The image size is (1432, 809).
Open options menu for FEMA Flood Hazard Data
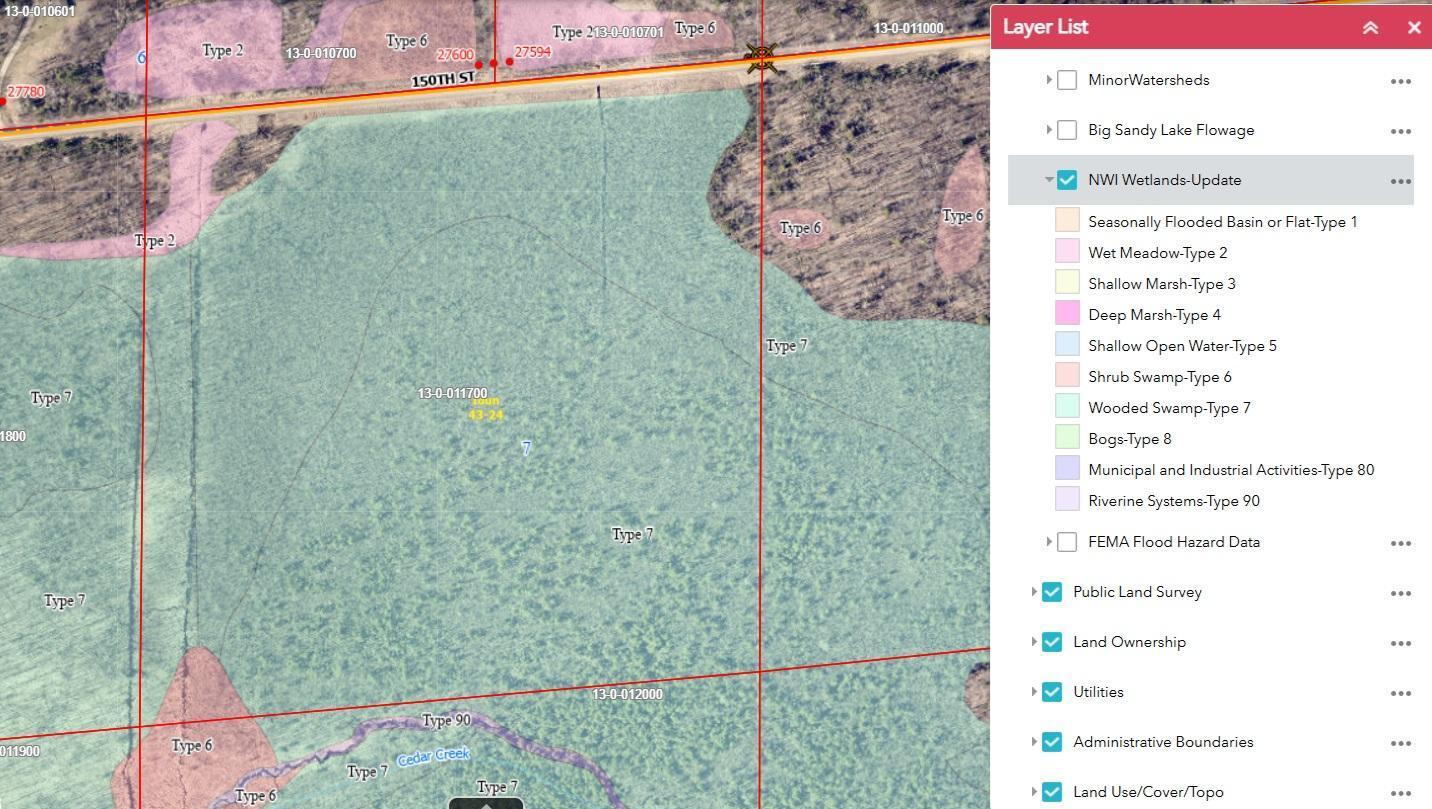(1400, 543)
